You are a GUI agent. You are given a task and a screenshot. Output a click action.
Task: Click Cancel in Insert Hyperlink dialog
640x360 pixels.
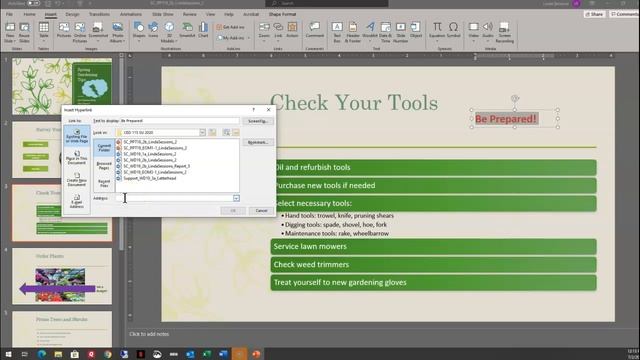tap(261, 211)
